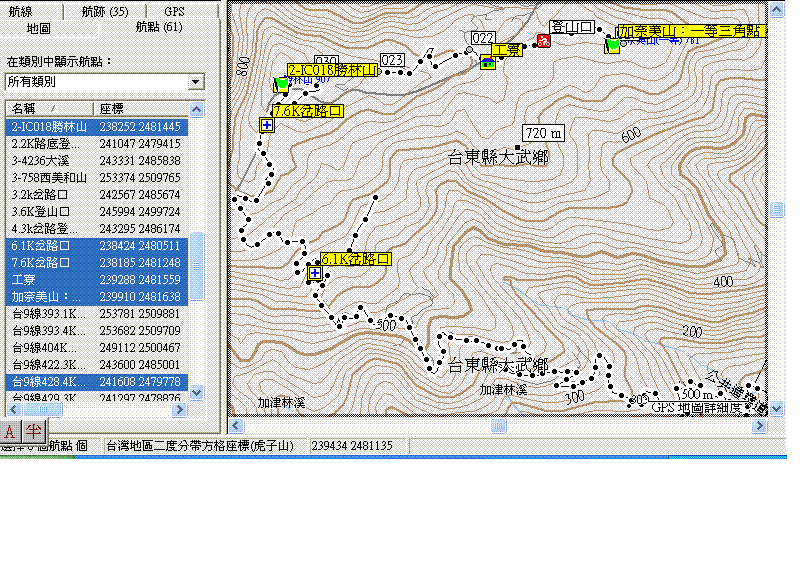Screen dimensions: 800x574
Task: Click the red 'A' input mode icon
Action: pos(10,431)
